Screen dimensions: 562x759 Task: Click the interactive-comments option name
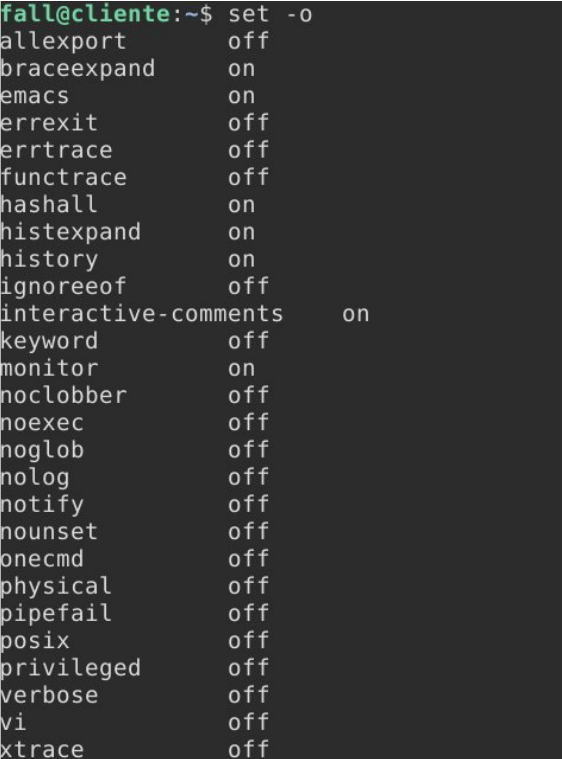(141, 314)
